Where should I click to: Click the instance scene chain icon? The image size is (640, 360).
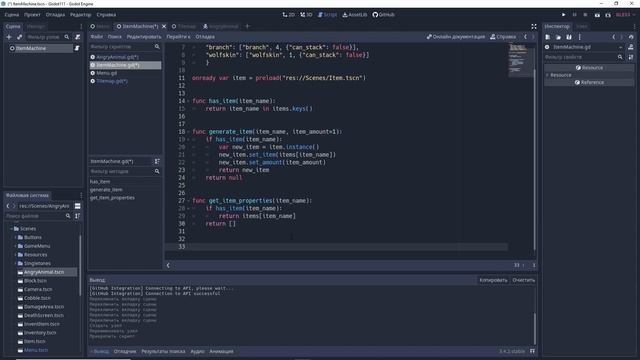pos(19,37)
